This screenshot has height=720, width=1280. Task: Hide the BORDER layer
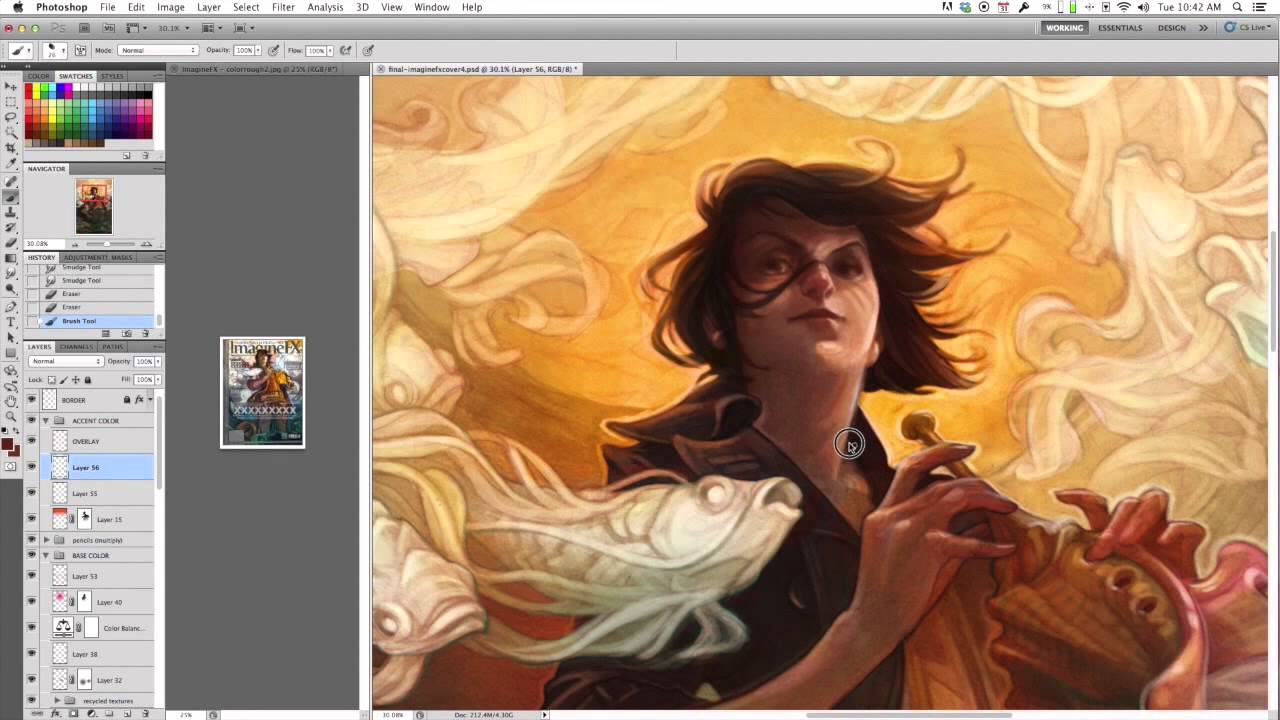click(x=31, y=400)
